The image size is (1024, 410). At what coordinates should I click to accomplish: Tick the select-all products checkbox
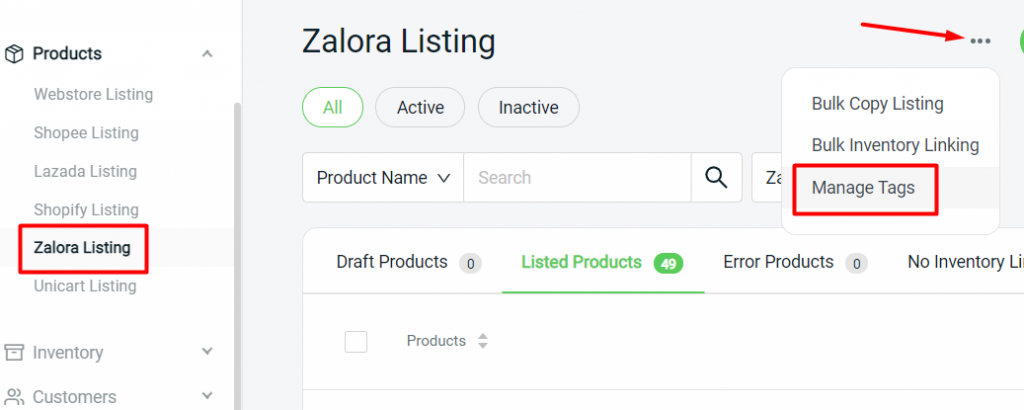pyautogui.click(x=356, y=342)
